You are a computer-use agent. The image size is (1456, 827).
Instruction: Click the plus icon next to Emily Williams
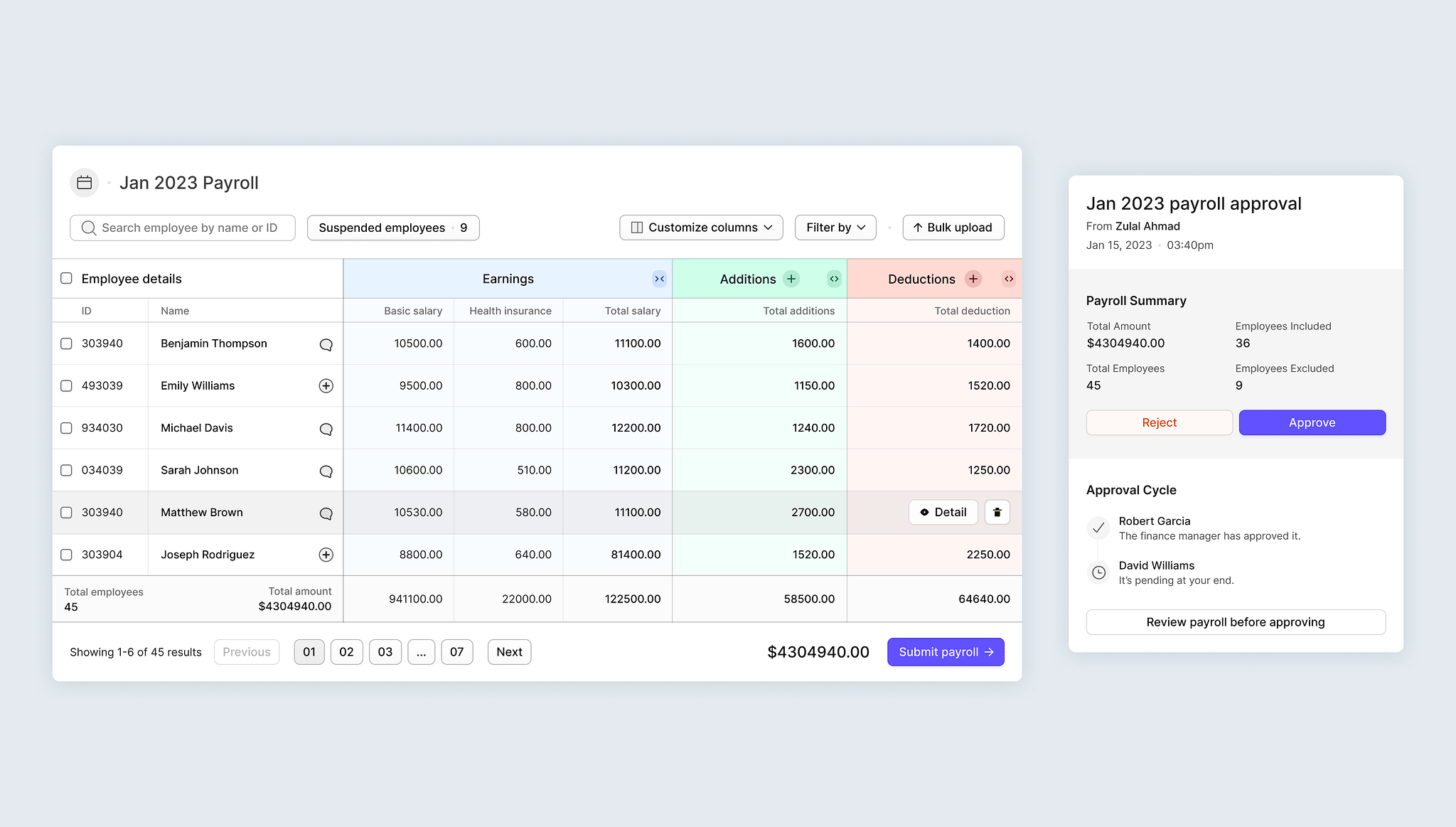(326, 385)
